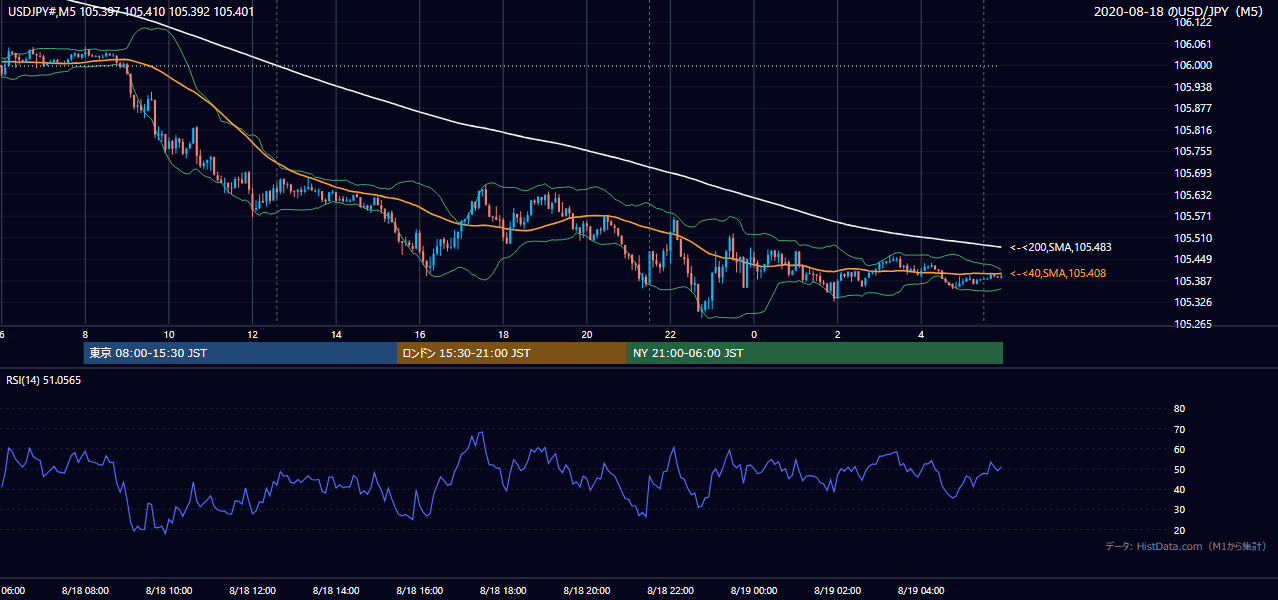The image size is (1278, 600).
Task: Click hour label 18 under the price chart
Action: tap(503, 334)
